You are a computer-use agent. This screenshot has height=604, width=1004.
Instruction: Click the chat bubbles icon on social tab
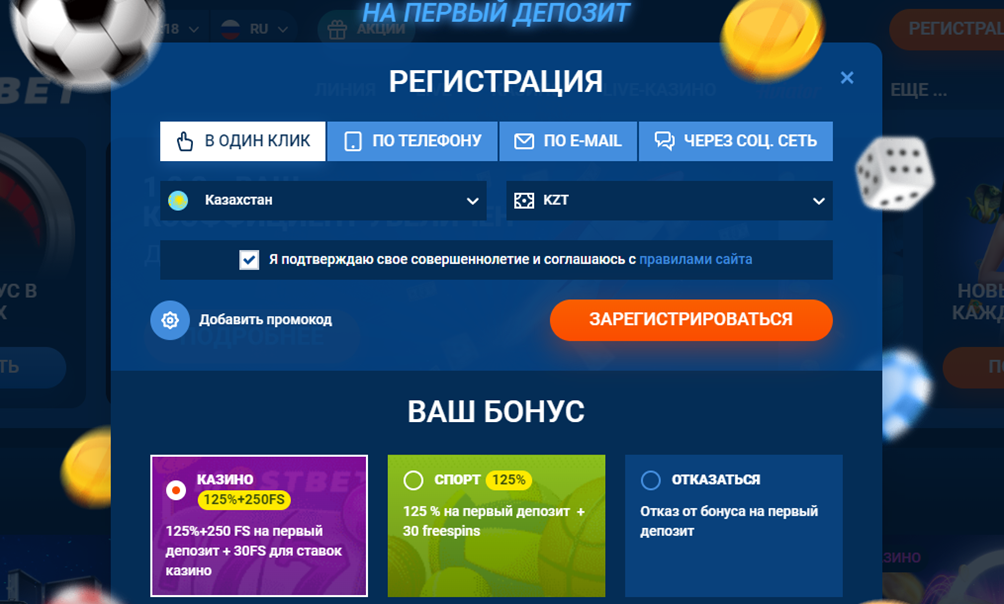[x=665, y=141]
